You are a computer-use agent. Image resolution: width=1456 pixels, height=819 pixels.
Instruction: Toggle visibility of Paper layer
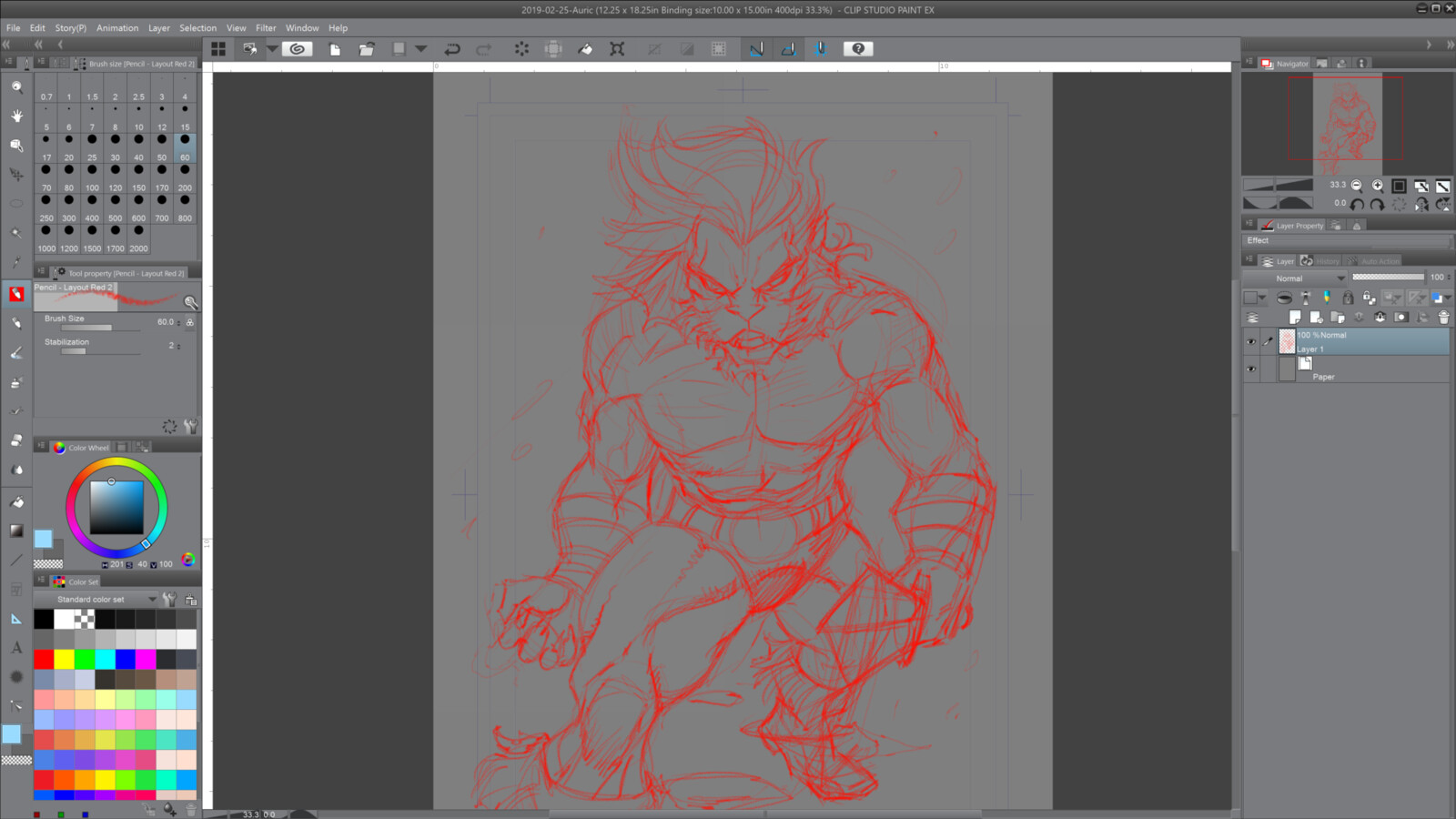click(x=1251, y=369)
